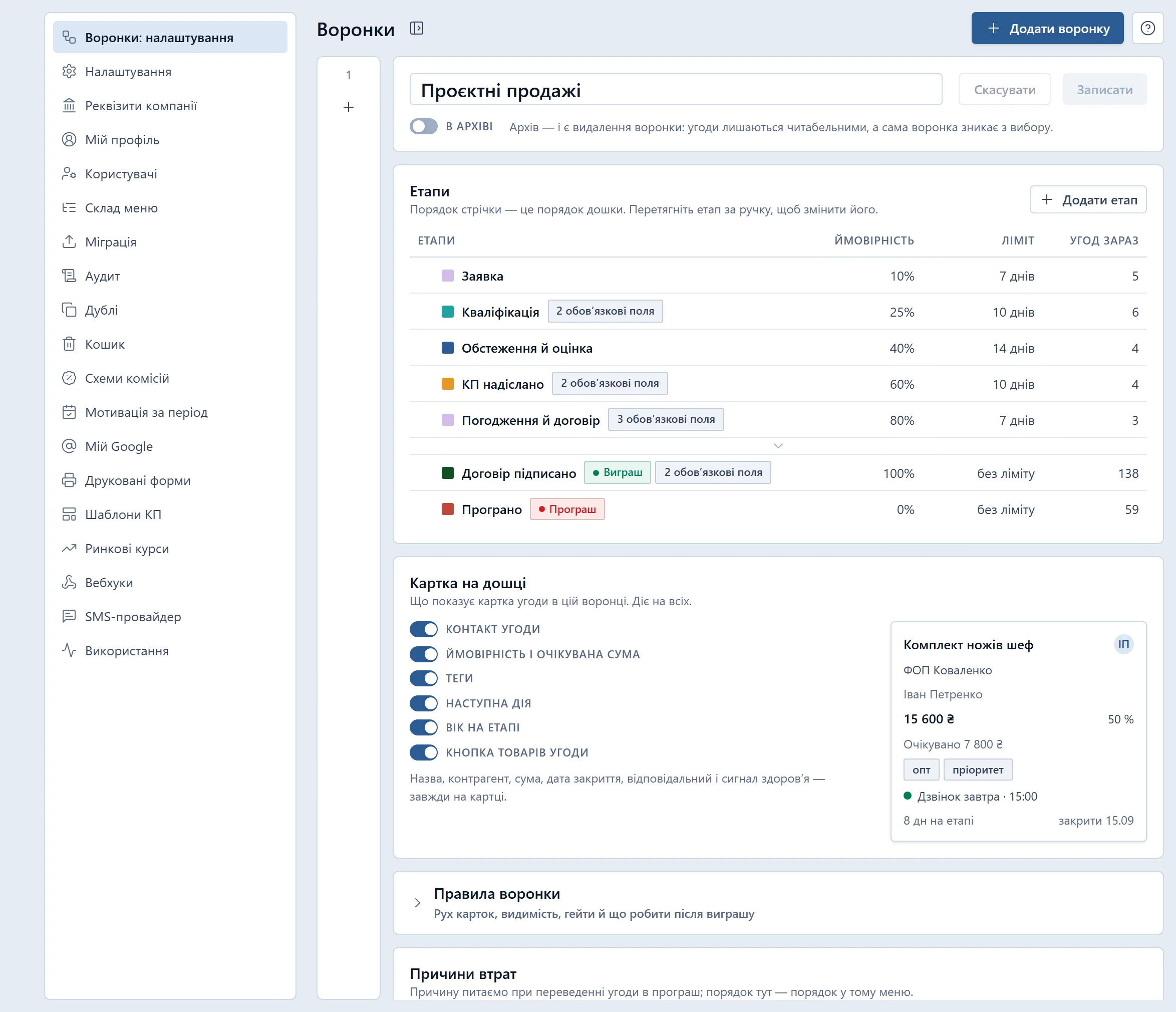Click the calendar icon for Мотивація за період

[x=69, y=412]
